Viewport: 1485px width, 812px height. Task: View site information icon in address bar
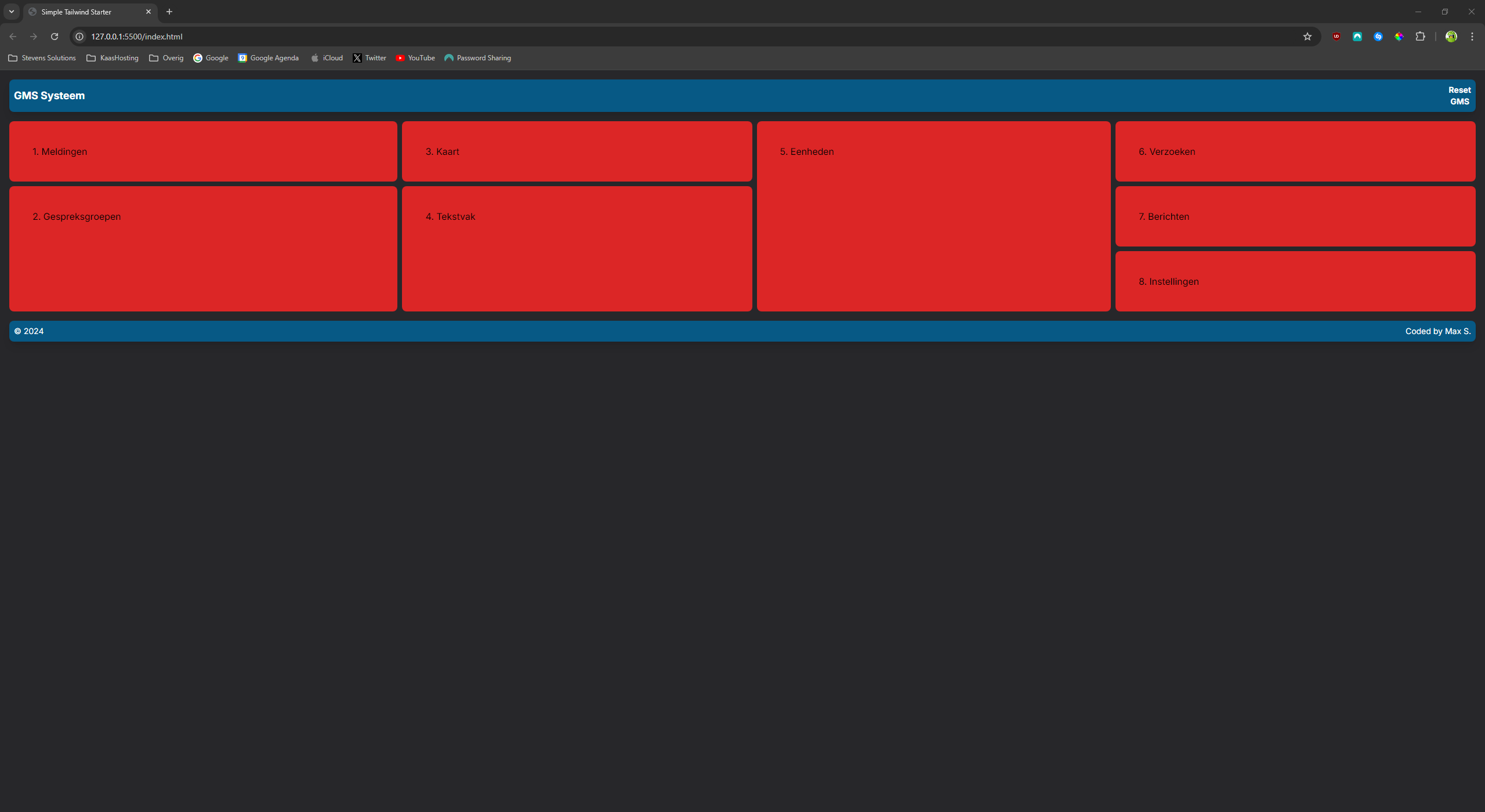80,37
